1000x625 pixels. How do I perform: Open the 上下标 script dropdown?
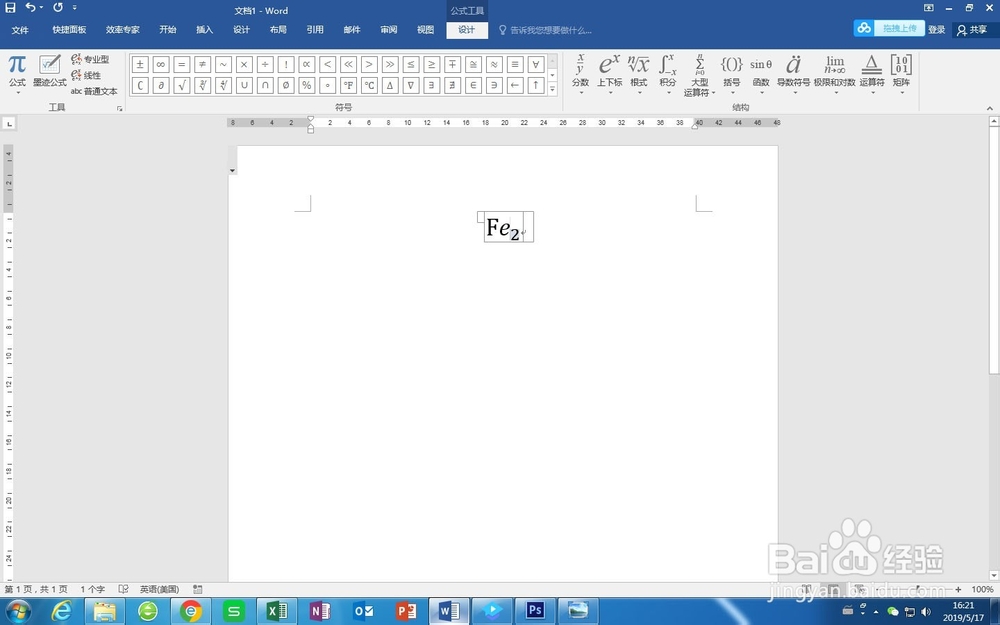click(x=610, y=74)
